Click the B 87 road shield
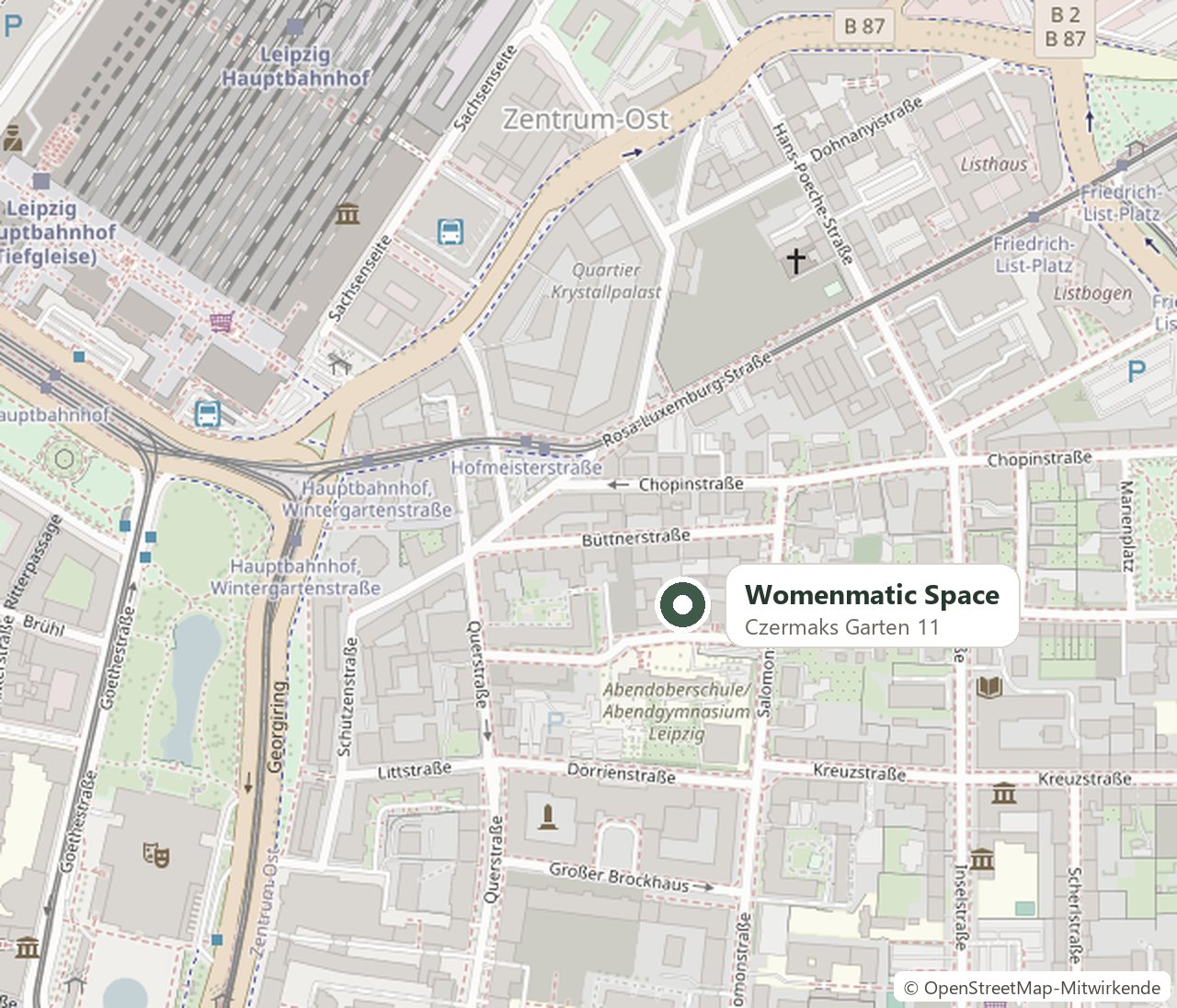The width and height of the screenshot is (1177, 1008). (x=864, y=27)
